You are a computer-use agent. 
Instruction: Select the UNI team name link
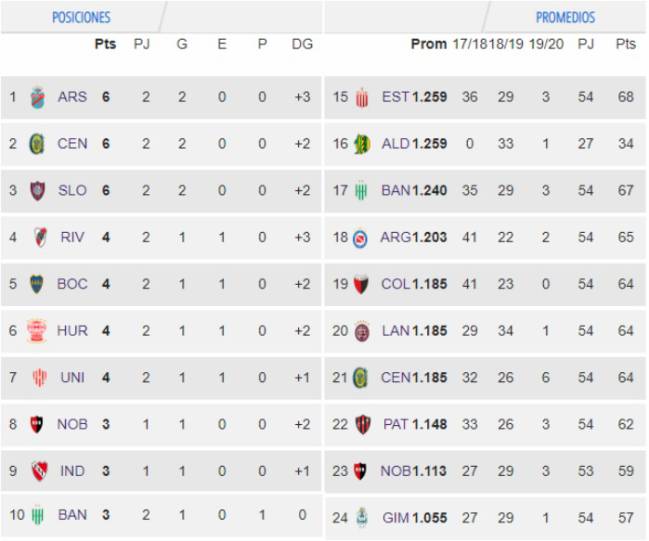click(x=72, y=377)
